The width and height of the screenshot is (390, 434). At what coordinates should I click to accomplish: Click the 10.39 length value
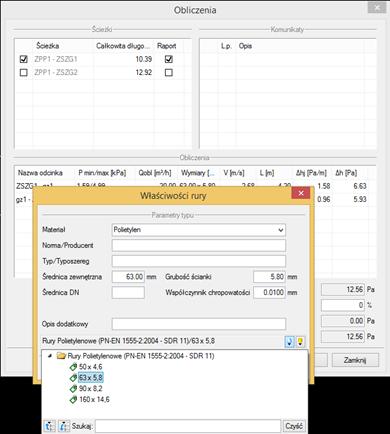(x=144, y=59)
